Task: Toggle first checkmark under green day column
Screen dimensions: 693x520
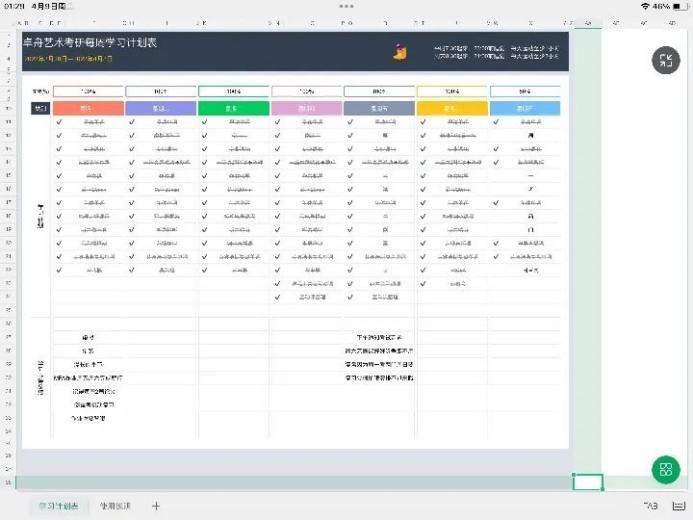Action: click(x=205, y=122)
